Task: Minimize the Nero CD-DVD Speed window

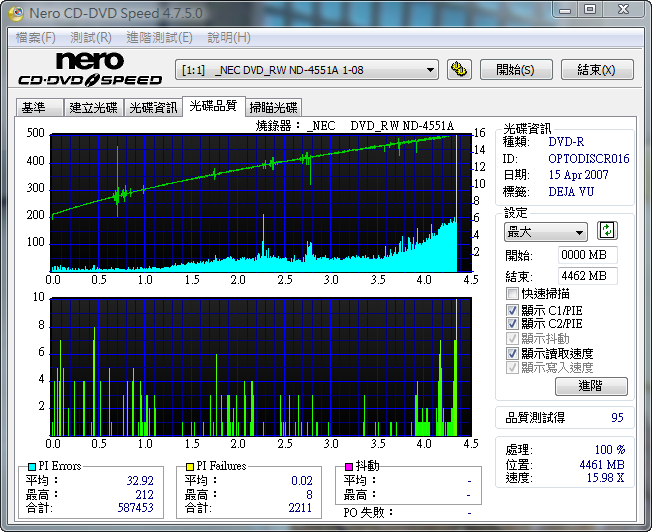Action: tap(565, 9)
